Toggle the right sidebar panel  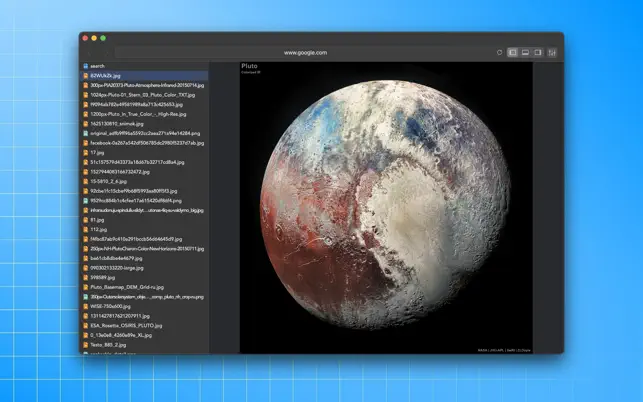tap(538, 53)
